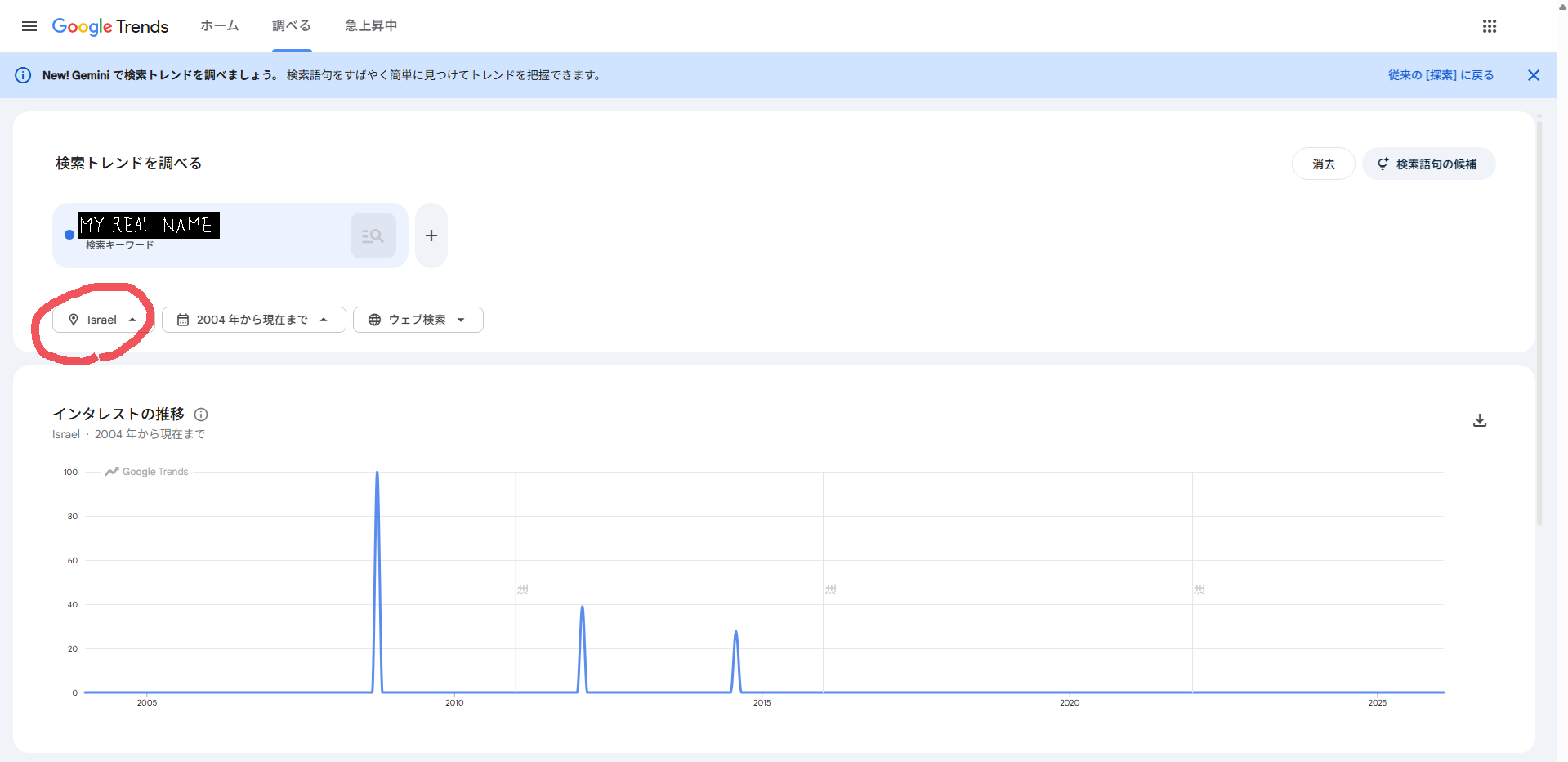Switch to the 急上昇中 tab
1568x762 pixels.
point(371,26)
